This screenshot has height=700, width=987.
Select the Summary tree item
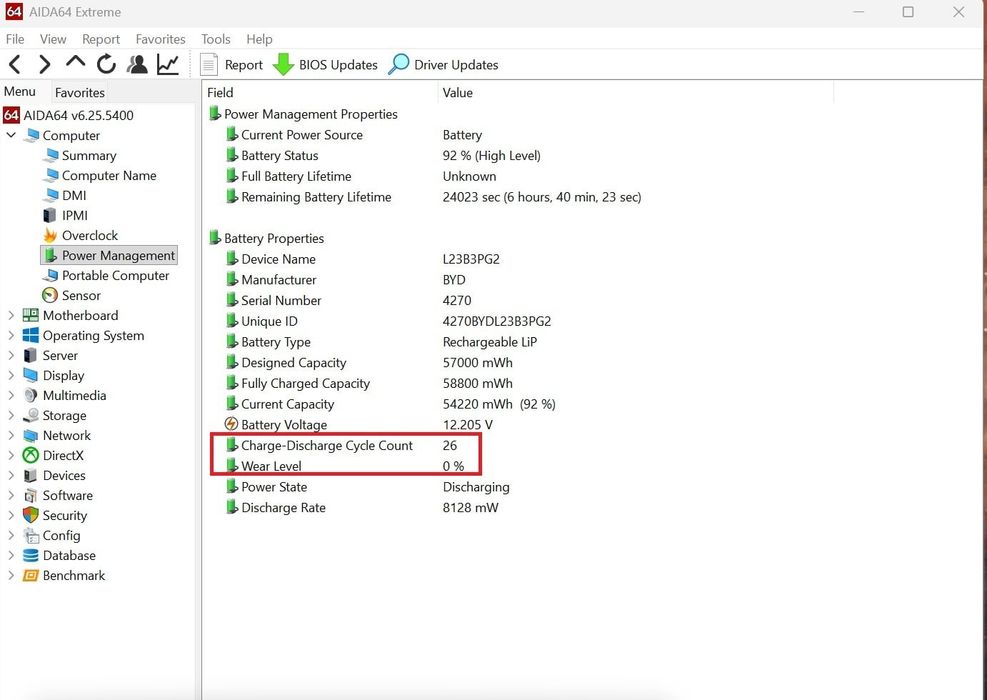(x=89, y=155)
